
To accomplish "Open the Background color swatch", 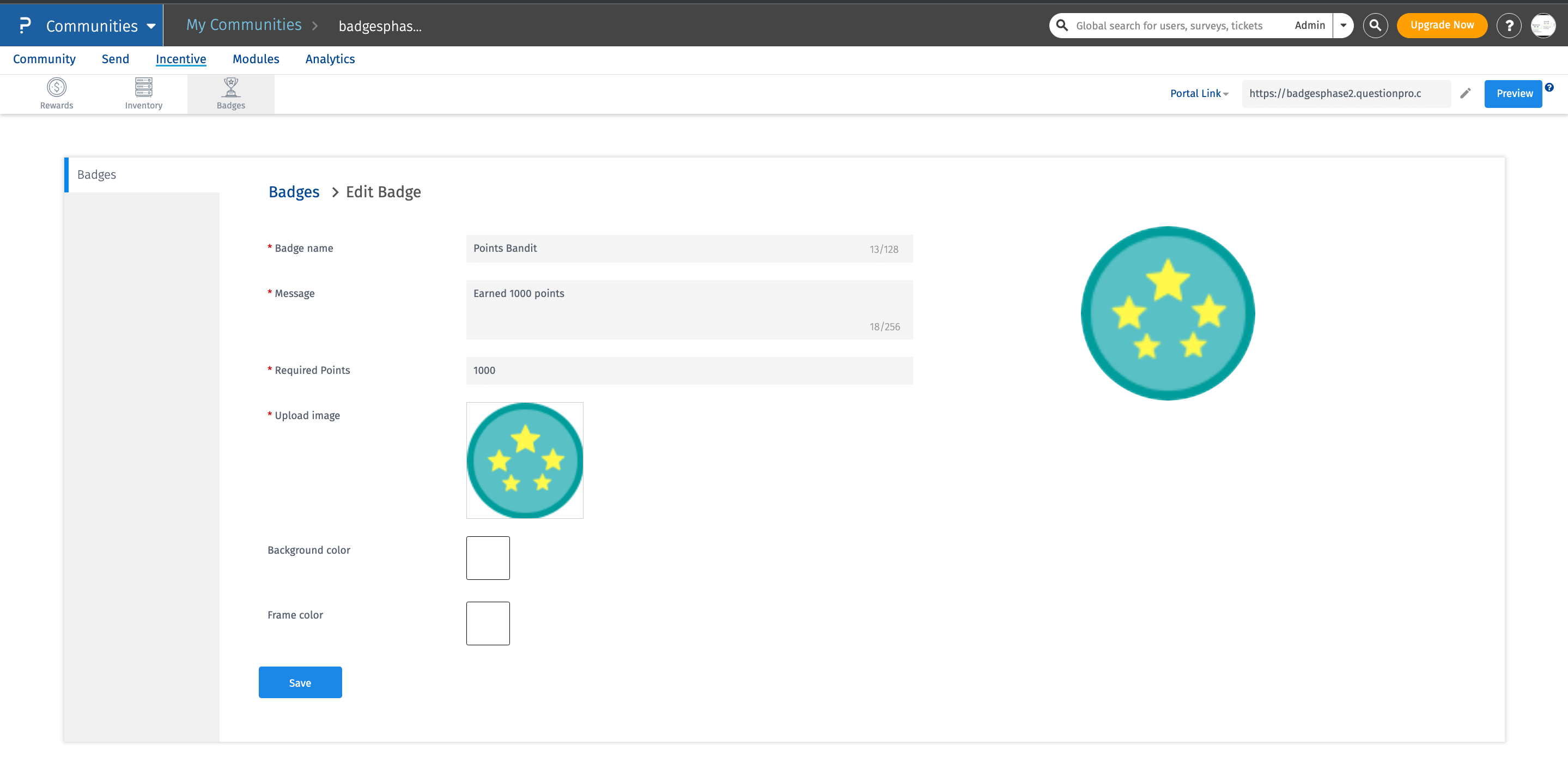I will click(x=488, y=558).
